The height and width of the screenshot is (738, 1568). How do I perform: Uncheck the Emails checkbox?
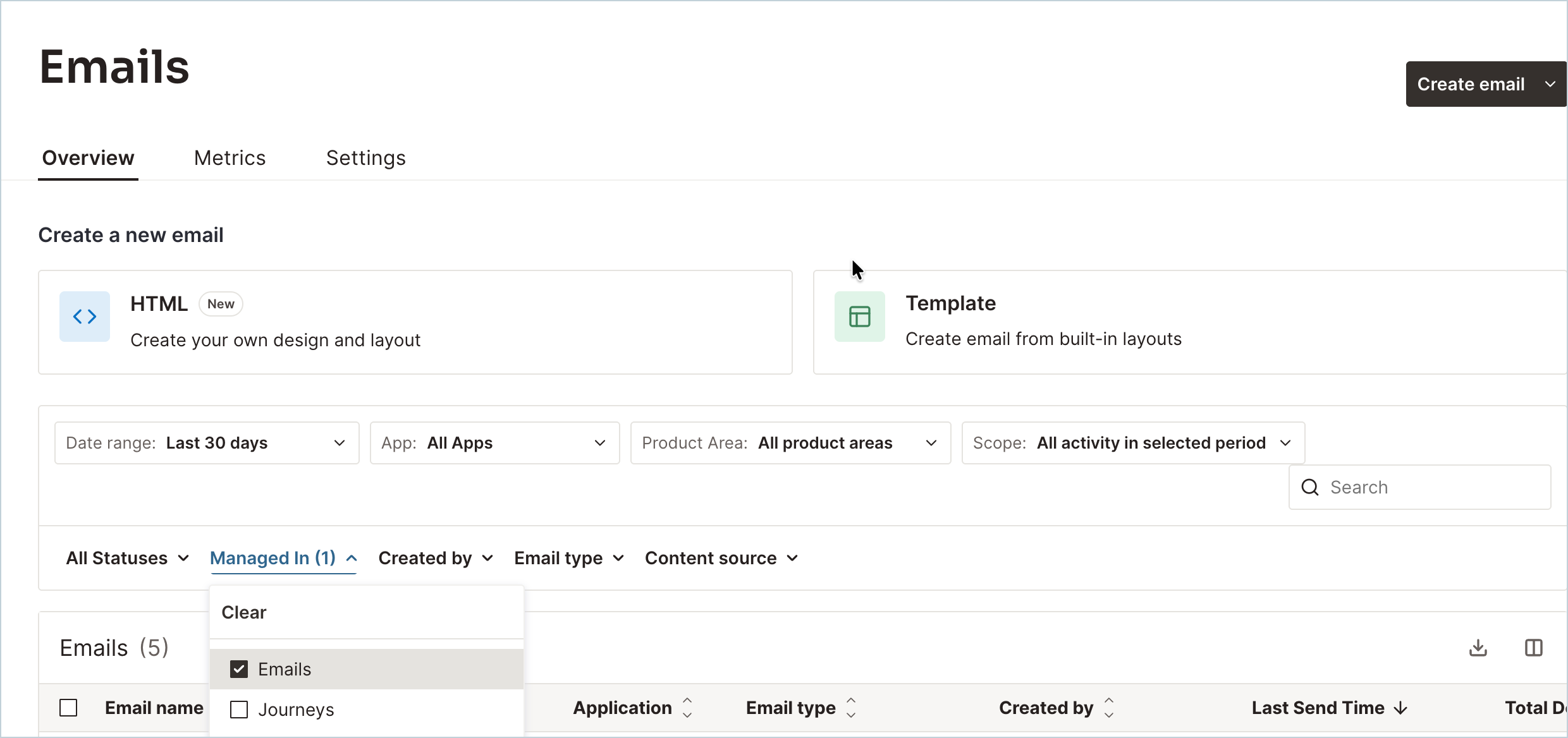coord(239,669)
